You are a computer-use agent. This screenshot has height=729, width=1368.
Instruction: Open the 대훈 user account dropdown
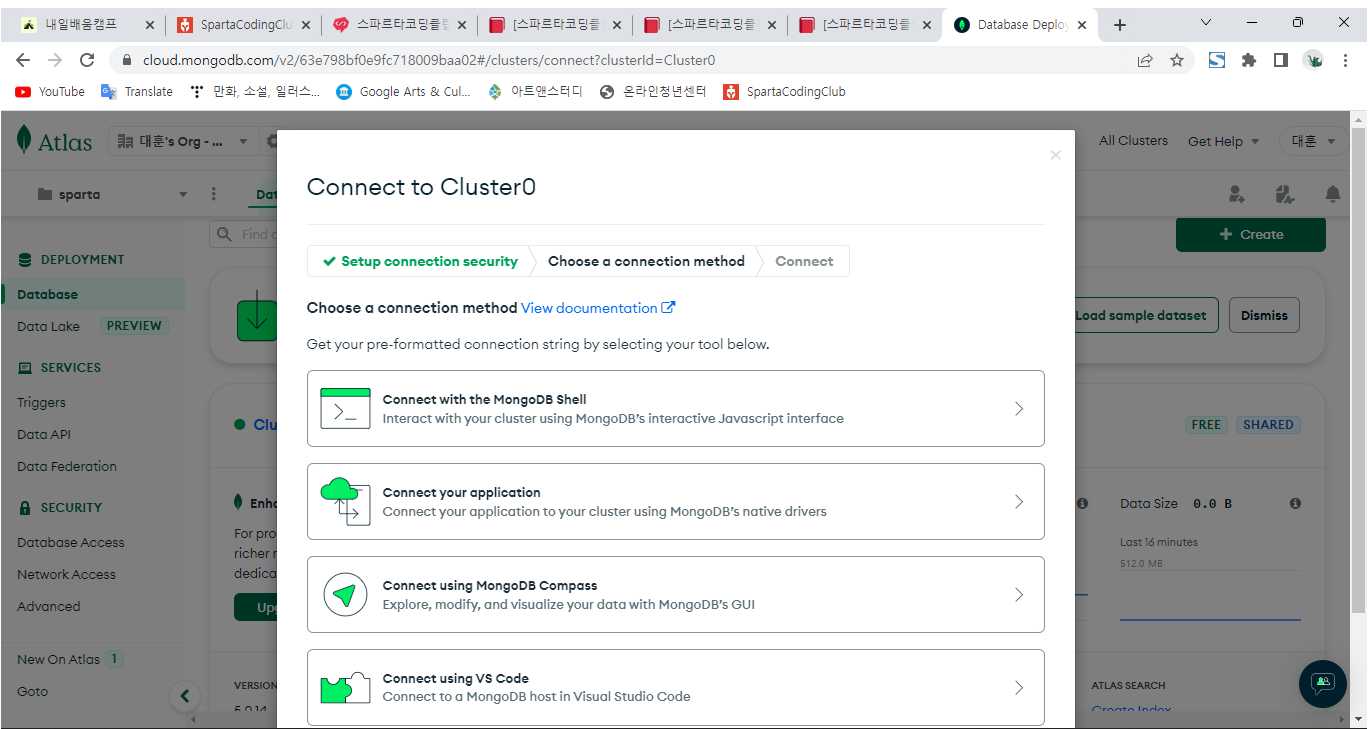(x=1314, y=142)
